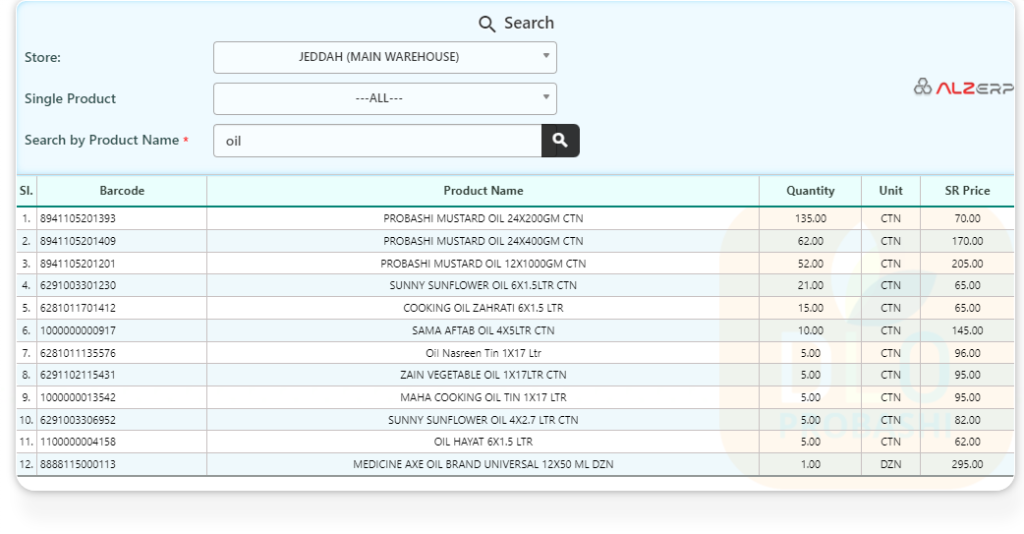Select barcode 6291003301230
The width and height of the screenshot is (1024, 534).
coord(78,285)
